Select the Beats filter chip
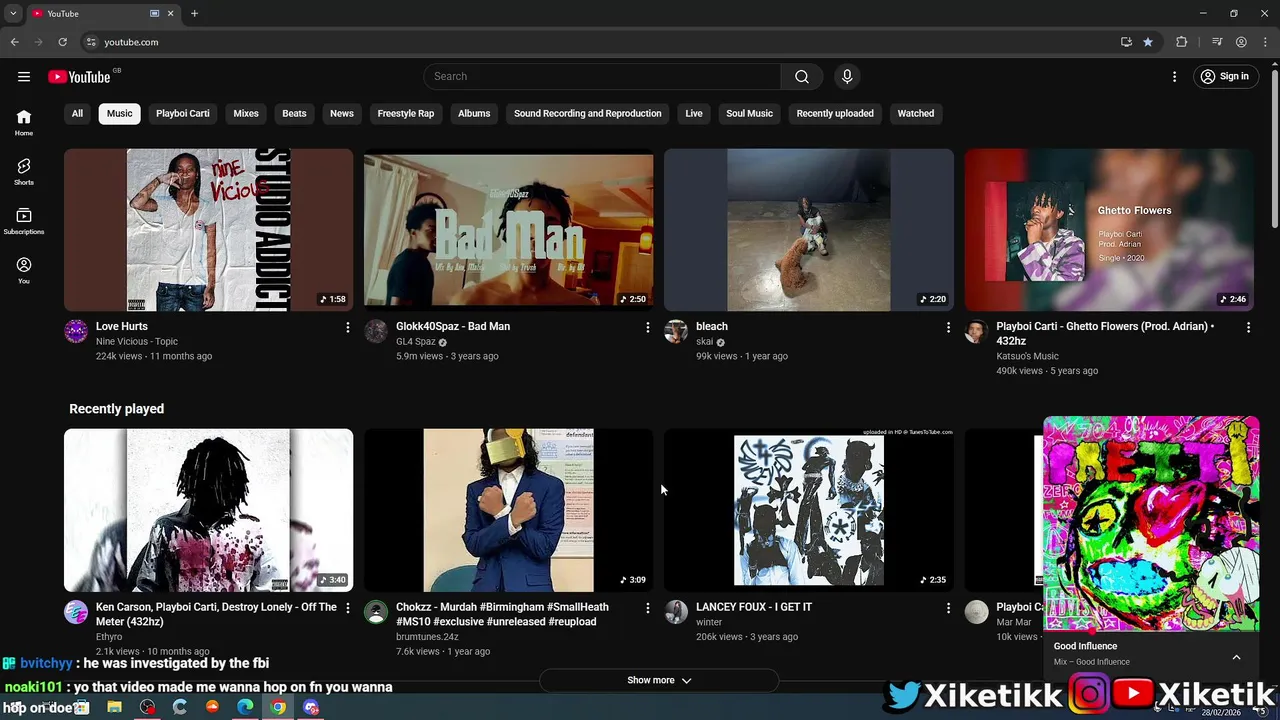This screenshot has width=1280, height=720. pos(294,114)
